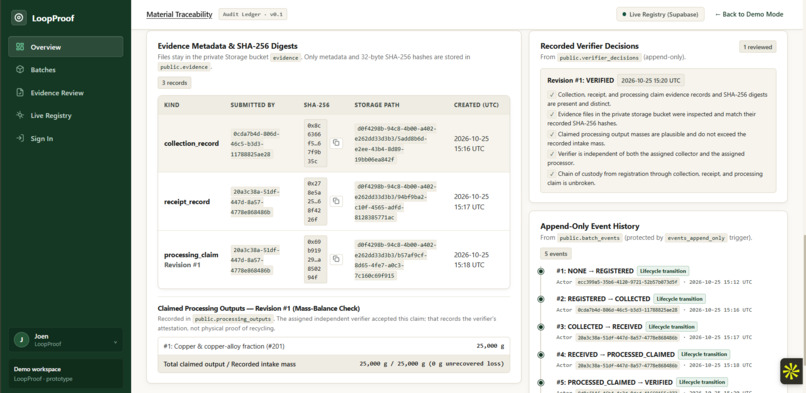The width and height of the screenshot is (806, 393).
Task: Click event #1 NONE → REGISTERED timeline marker
Action: (541, 271)
